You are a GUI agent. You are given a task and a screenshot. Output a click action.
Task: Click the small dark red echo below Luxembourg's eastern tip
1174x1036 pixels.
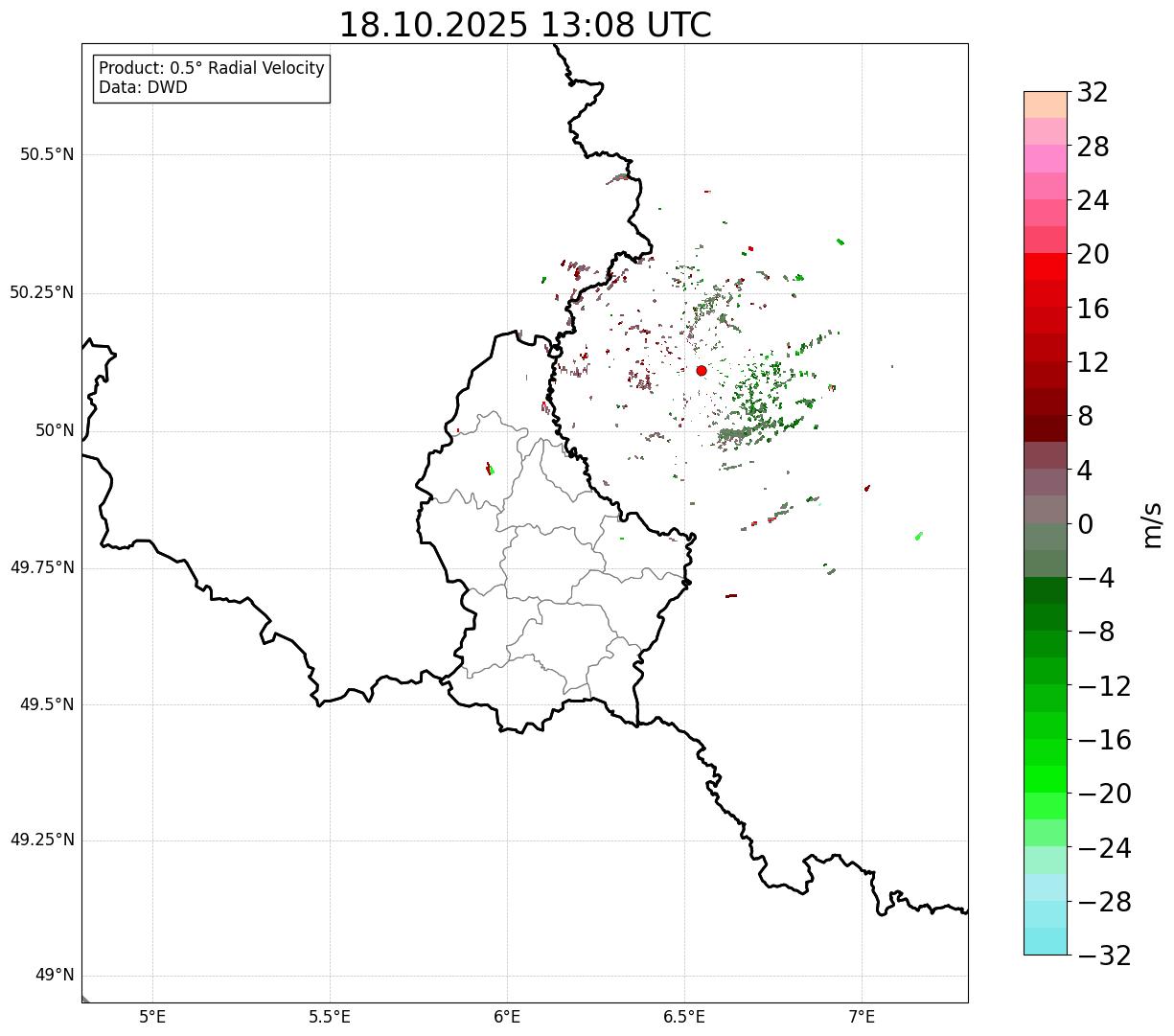731,596
